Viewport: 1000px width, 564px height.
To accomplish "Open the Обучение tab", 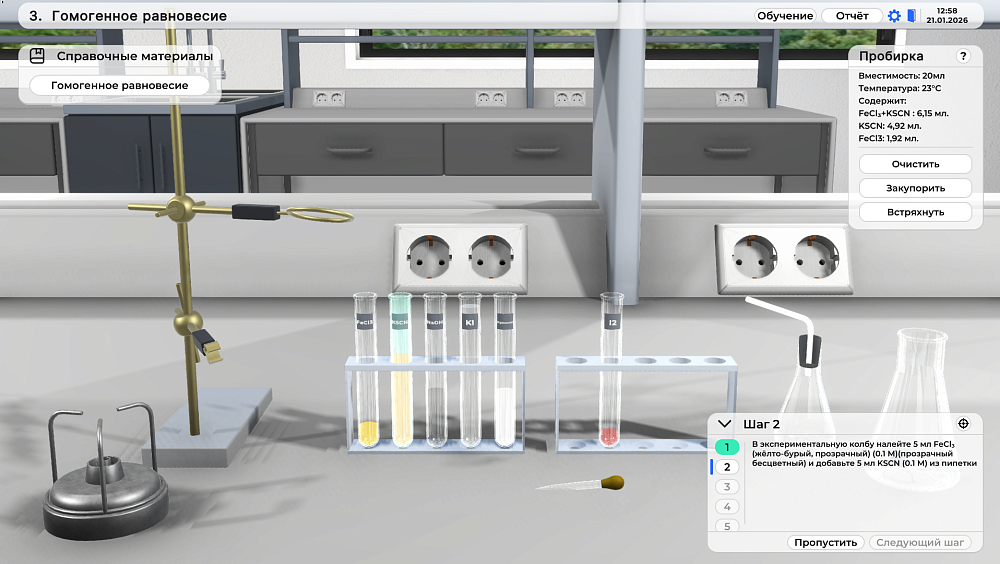I will pyautogui.click(x=785, y=16).
